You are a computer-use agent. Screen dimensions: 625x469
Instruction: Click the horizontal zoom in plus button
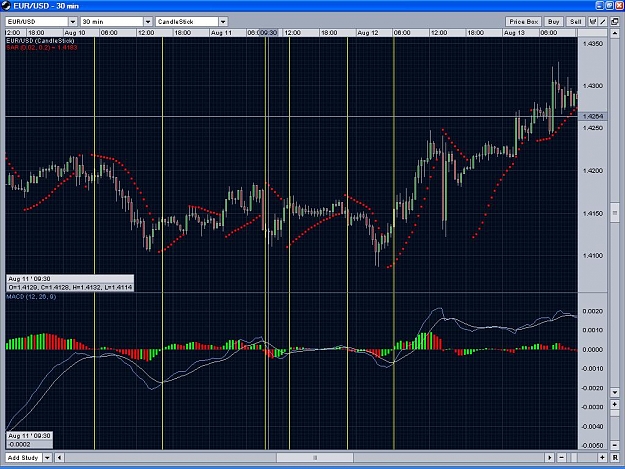point(602,457)
